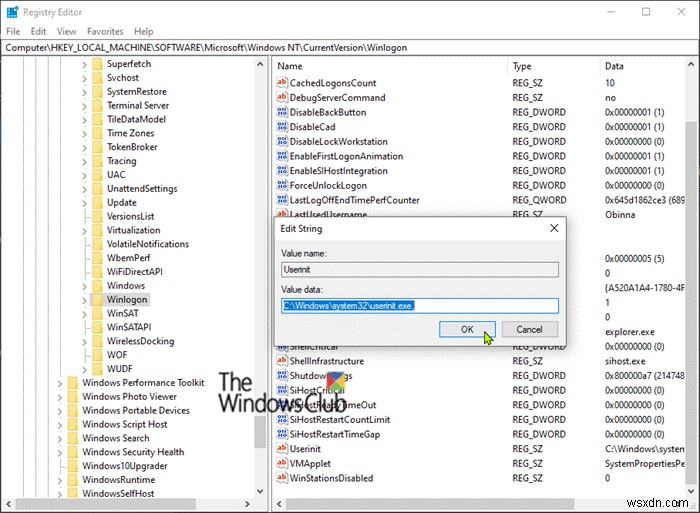Click the values pane horizontal scrollbar thumb
Screen dimensions: 700x513
429,504
